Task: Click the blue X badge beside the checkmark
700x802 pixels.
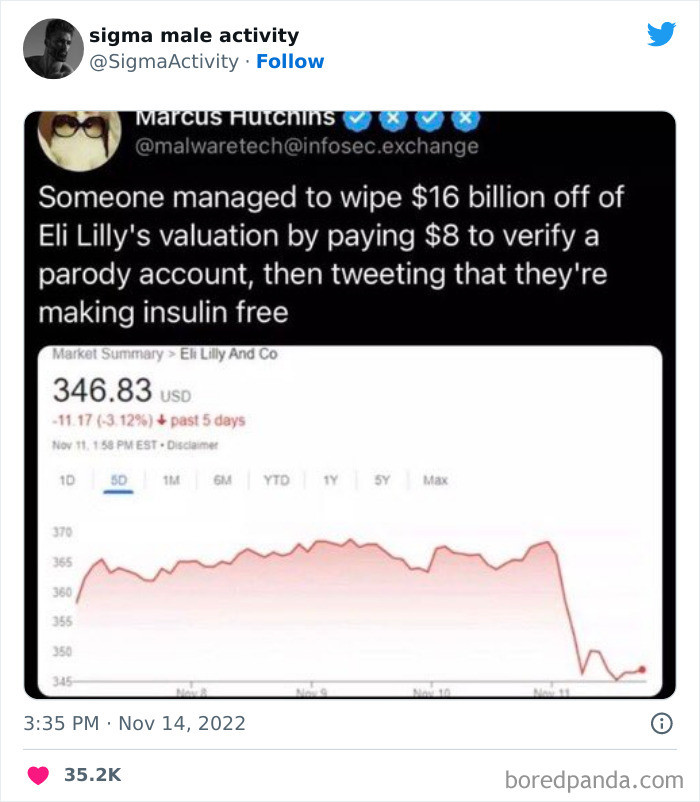Action: [393, 117]
